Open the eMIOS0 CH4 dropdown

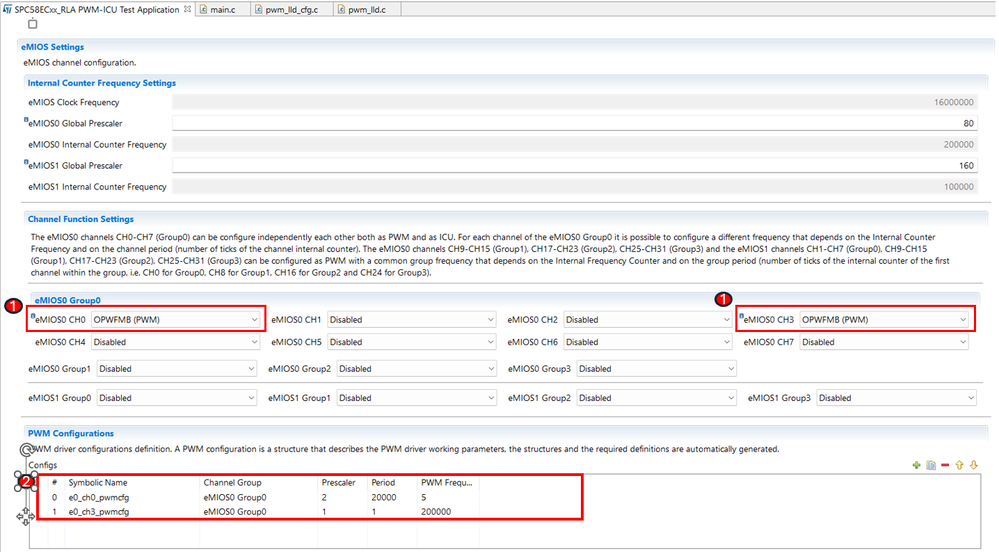click(175, 342)
